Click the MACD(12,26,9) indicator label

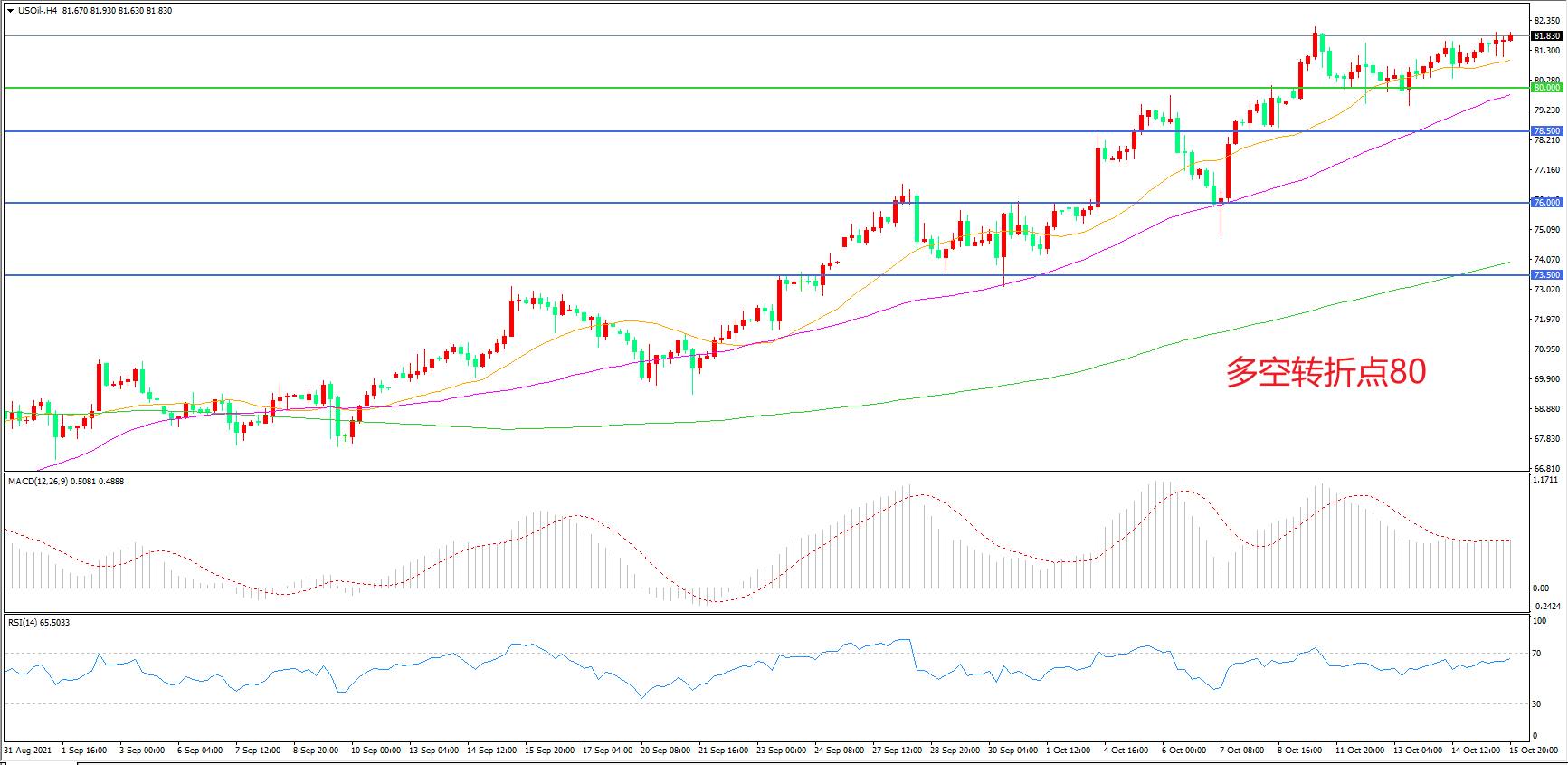click(66, 482)
